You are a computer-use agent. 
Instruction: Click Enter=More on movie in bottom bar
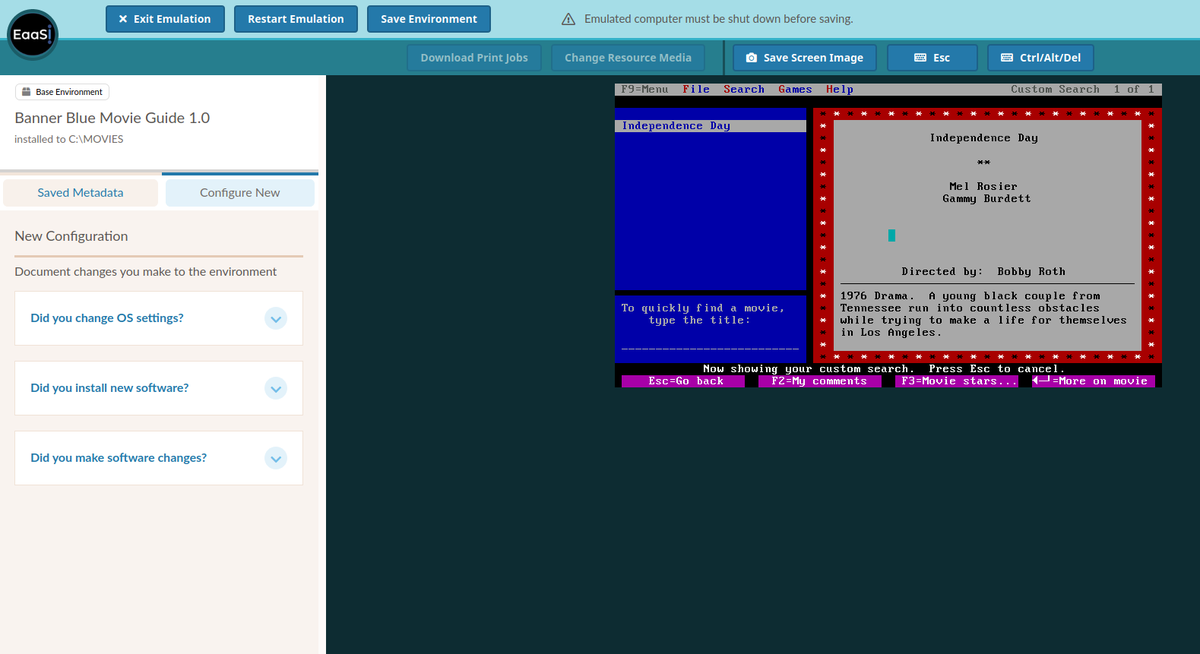[1093, 381]
